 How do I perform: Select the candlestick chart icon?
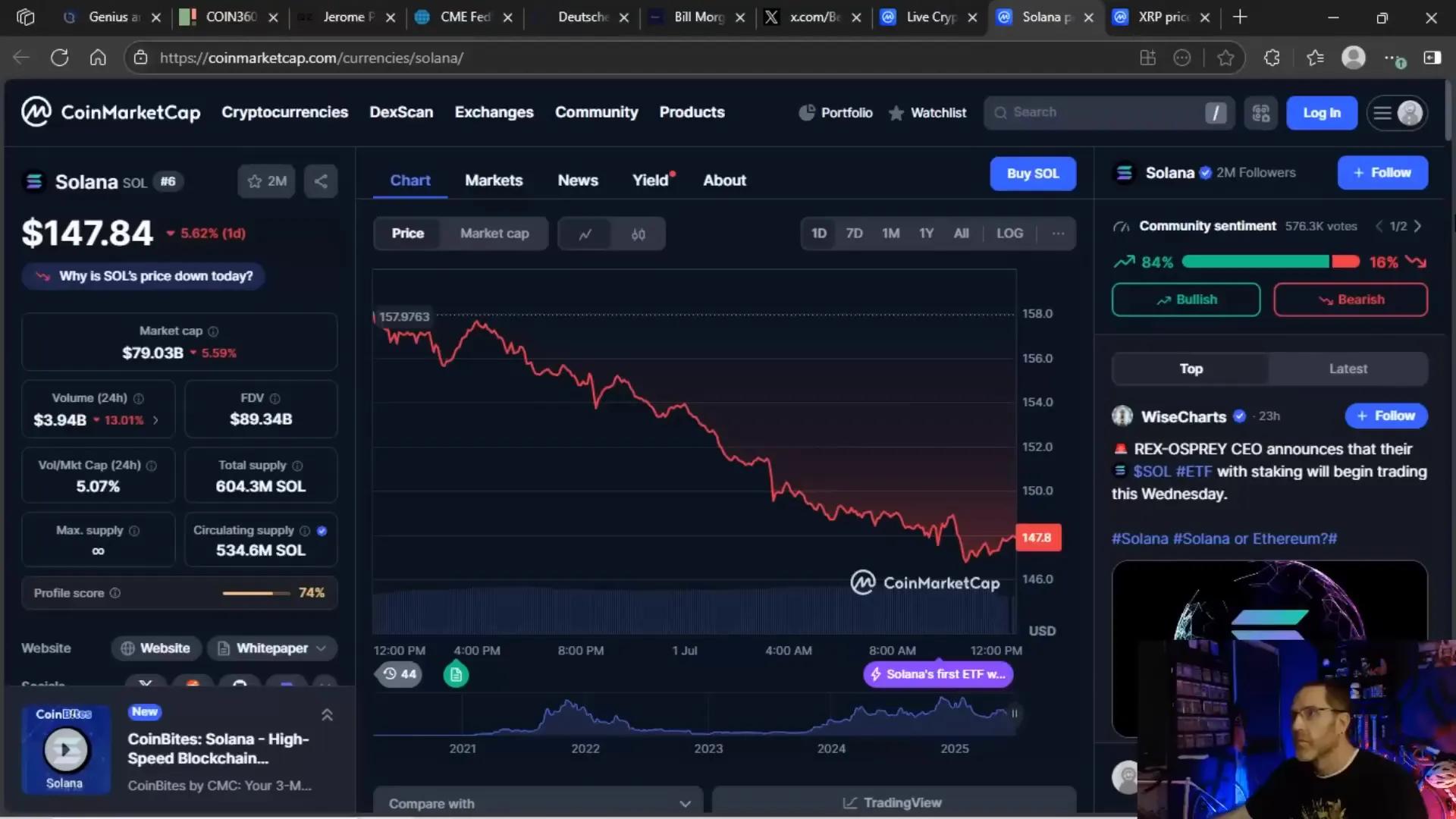point(638,234)
